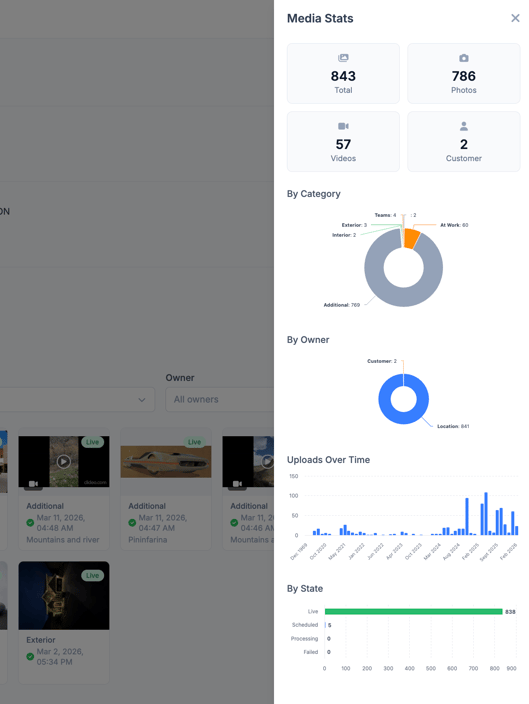Click the Photos camera icon
Viewport: 529px width, 704px height.
[x=463, y=58]
